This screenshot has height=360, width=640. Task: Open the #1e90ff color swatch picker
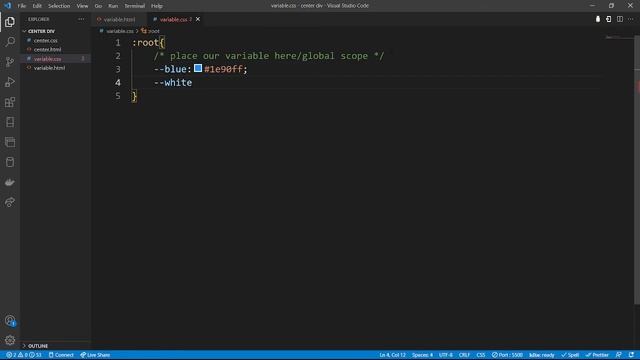click(198, 68)
